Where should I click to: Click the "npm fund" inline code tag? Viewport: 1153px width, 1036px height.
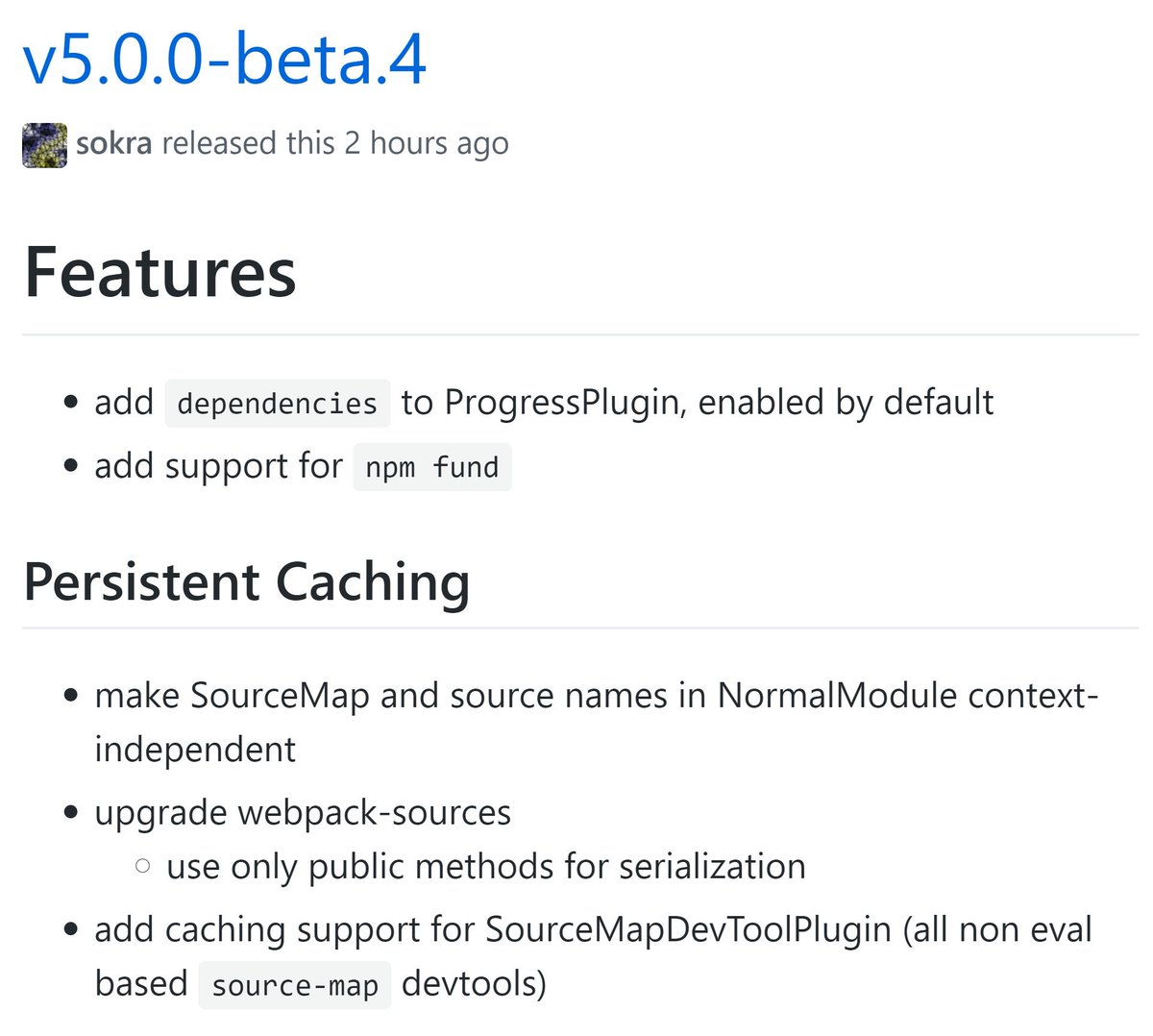[x=431, y=467]
